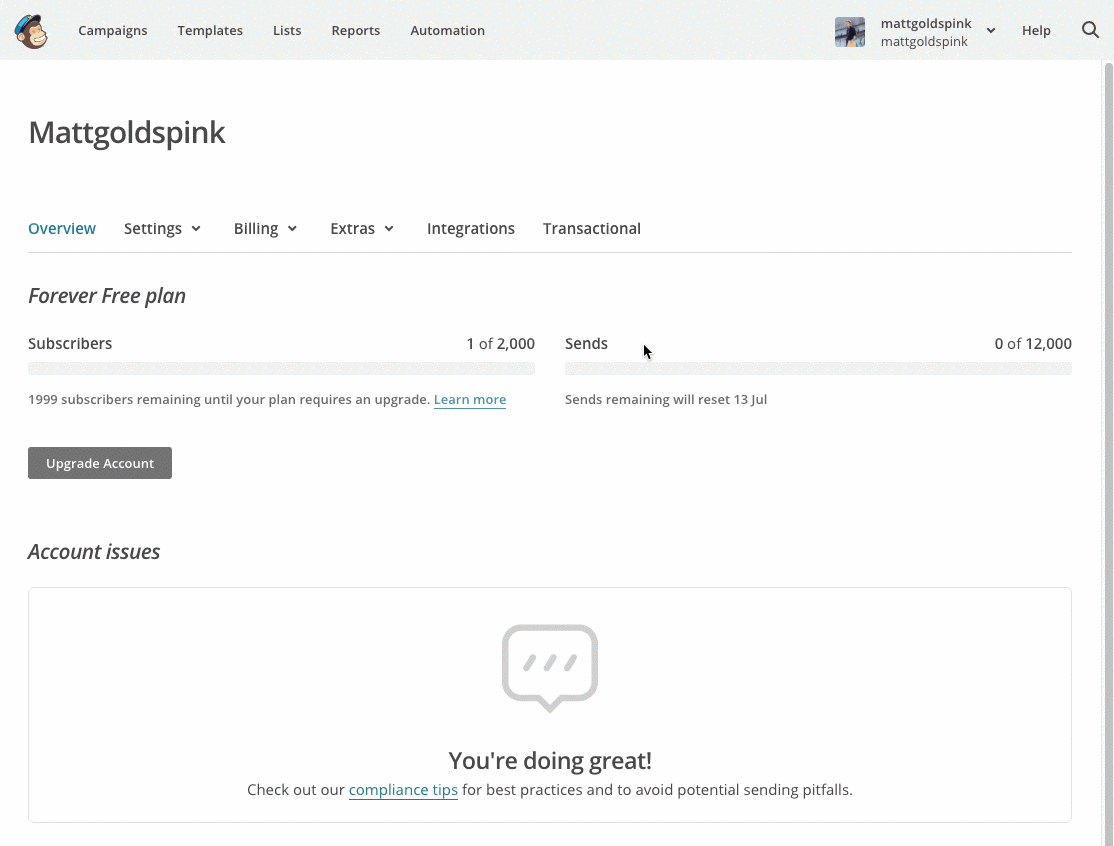Navigate to Lists

pyautogui.click(x=287, y=30)
